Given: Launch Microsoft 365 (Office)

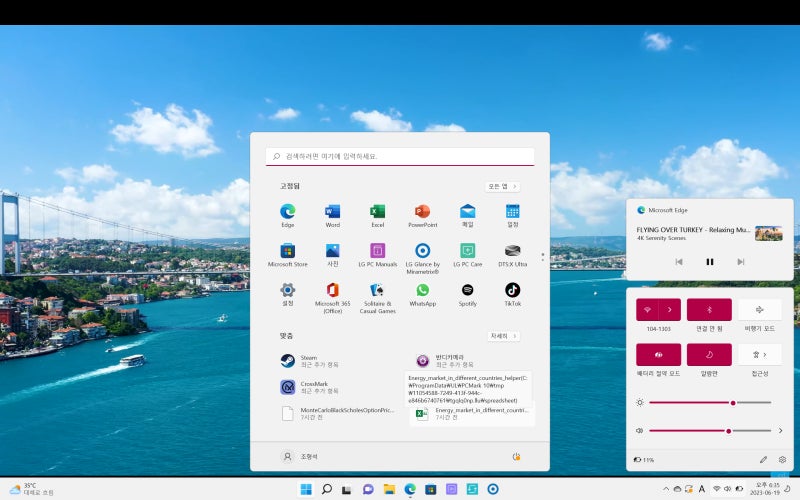Looking at the screenshot, I should point(333,297).
